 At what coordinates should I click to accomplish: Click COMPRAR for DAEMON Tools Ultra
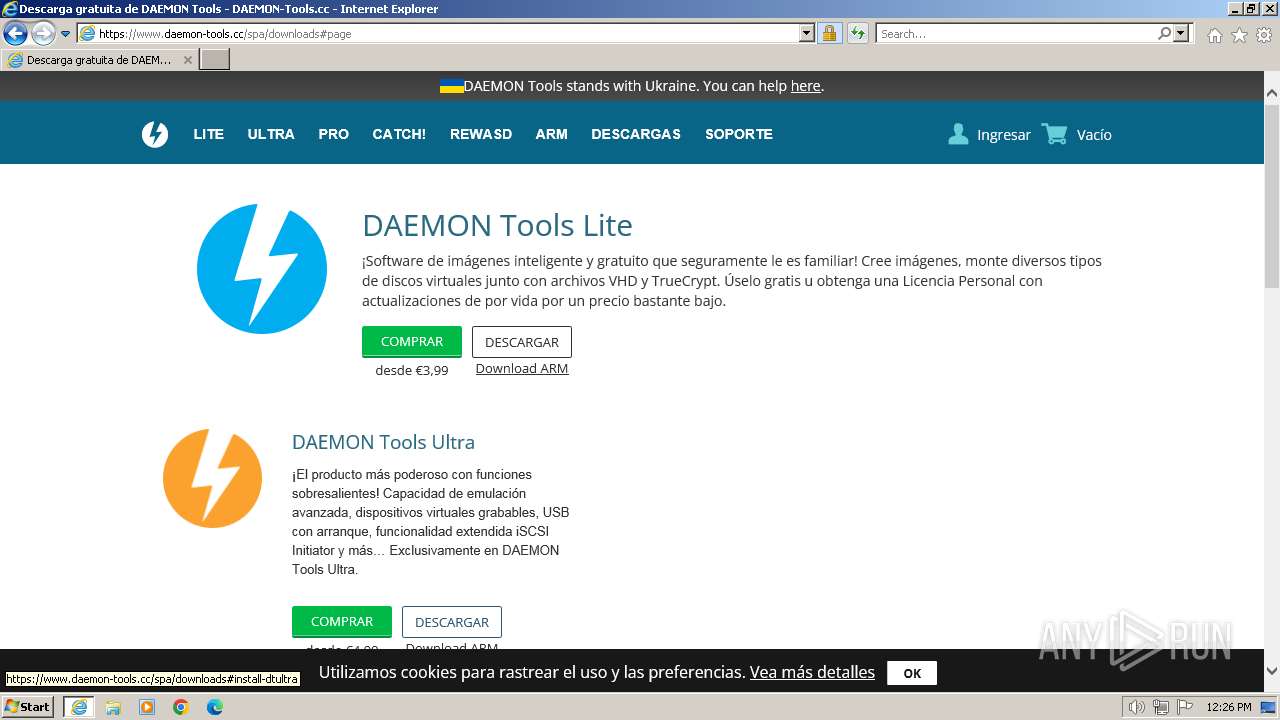coord(342,622)
